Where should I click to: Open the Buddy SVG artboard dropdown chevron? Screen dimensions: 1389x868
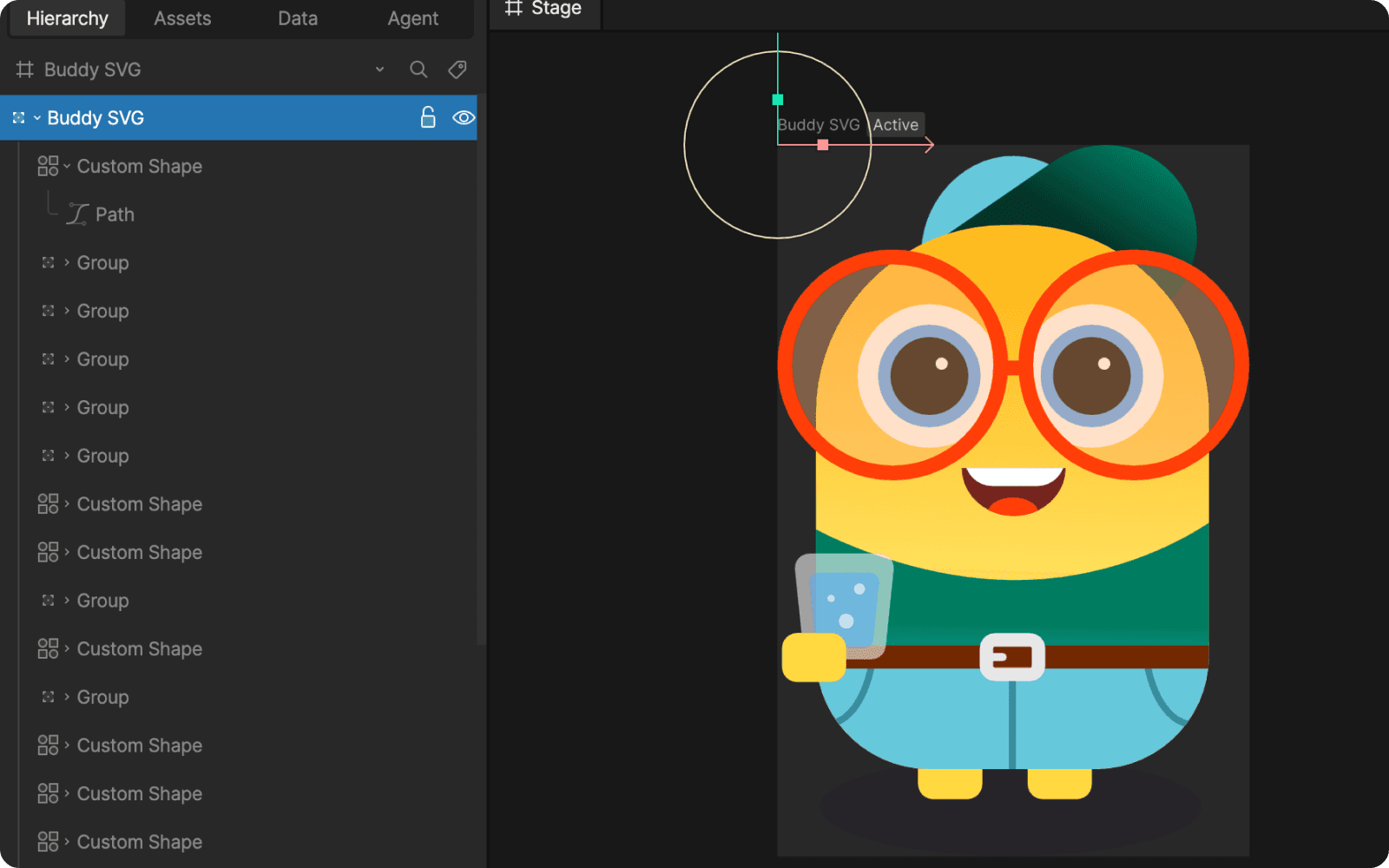379,69
